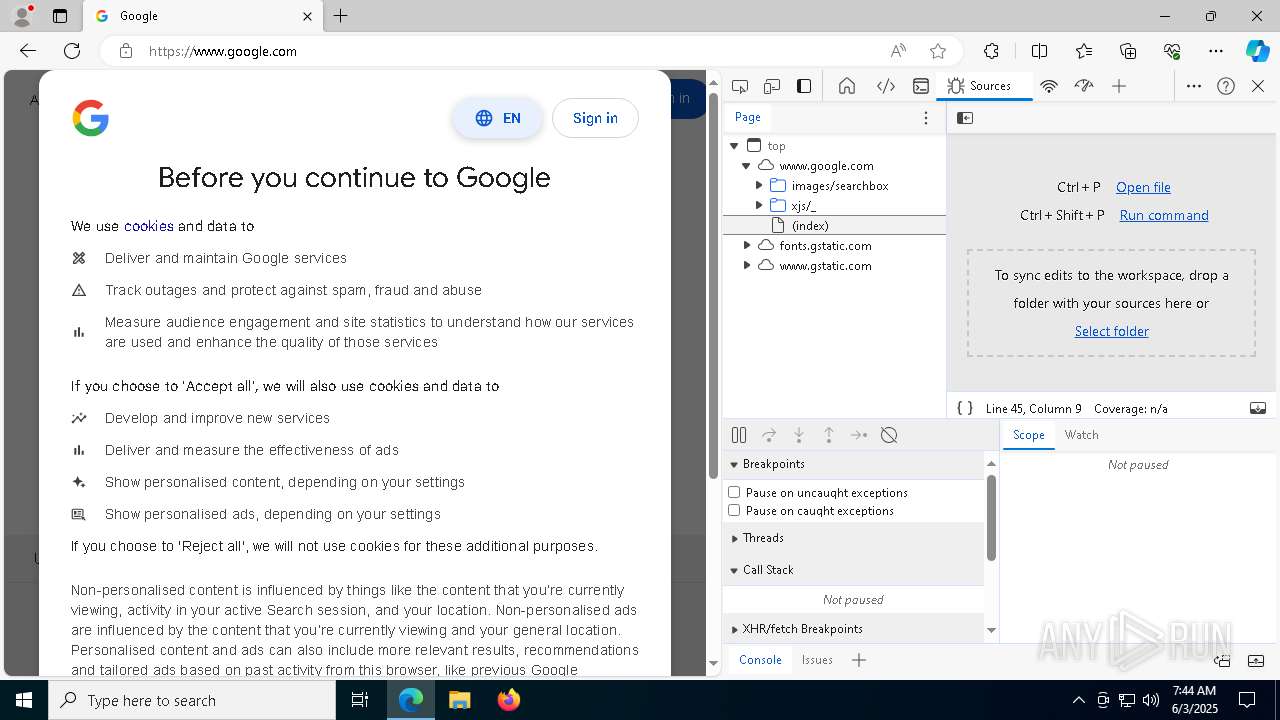Open the Issues quick view tab

tap(817, 660)
